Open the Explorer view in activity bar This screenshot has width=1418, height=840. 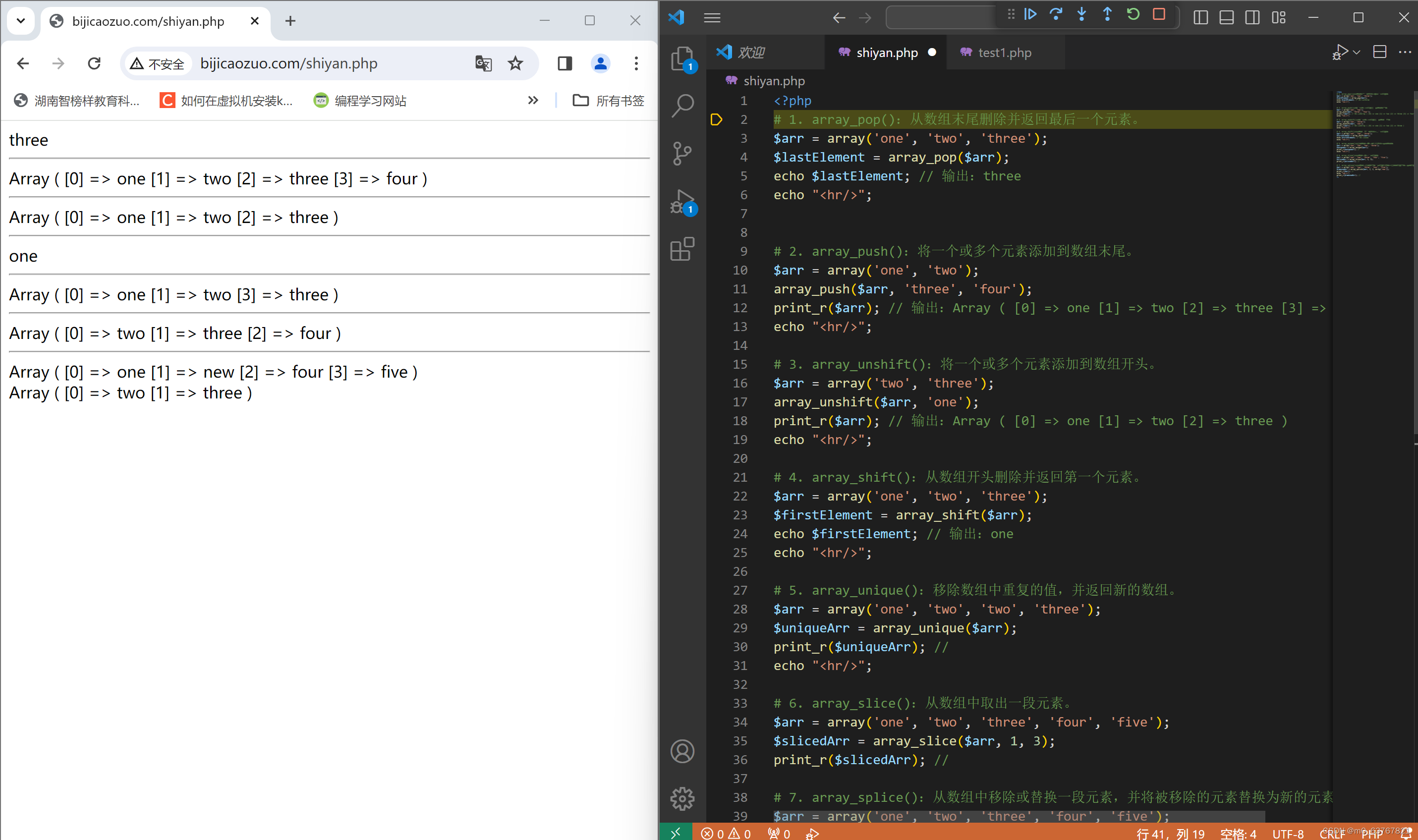682,58
